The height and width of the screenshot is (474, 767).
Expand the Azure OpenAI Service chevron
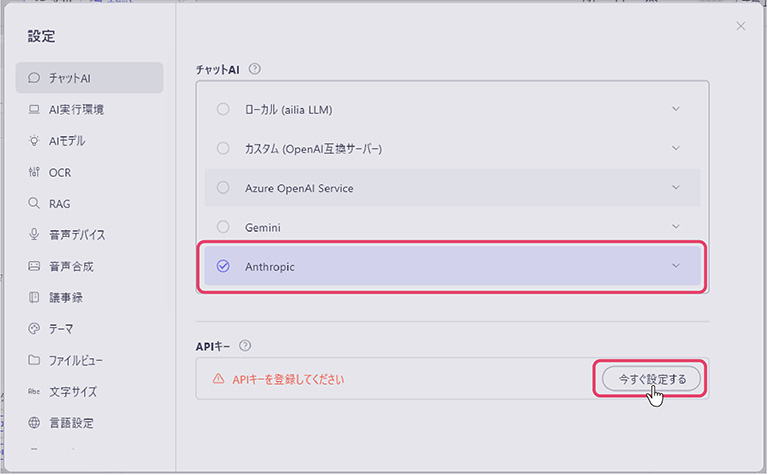[676, 187]
